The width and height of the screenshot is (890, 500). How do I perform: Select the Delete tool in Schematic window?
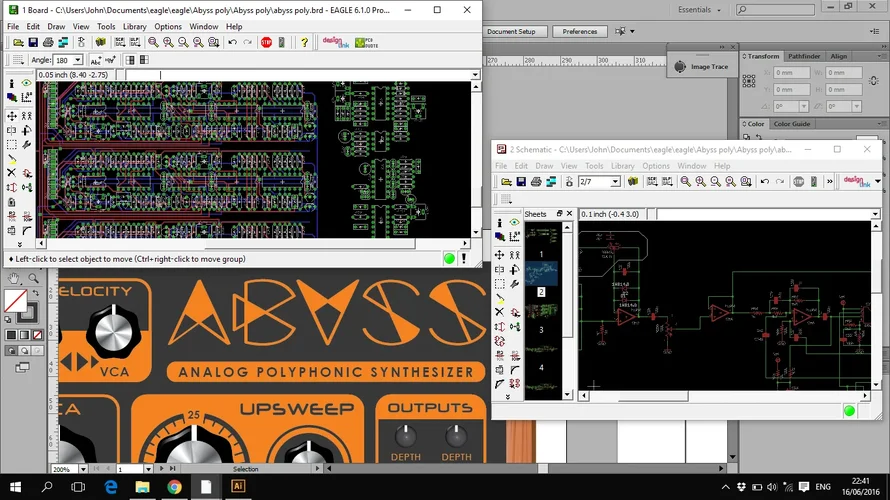499,312
